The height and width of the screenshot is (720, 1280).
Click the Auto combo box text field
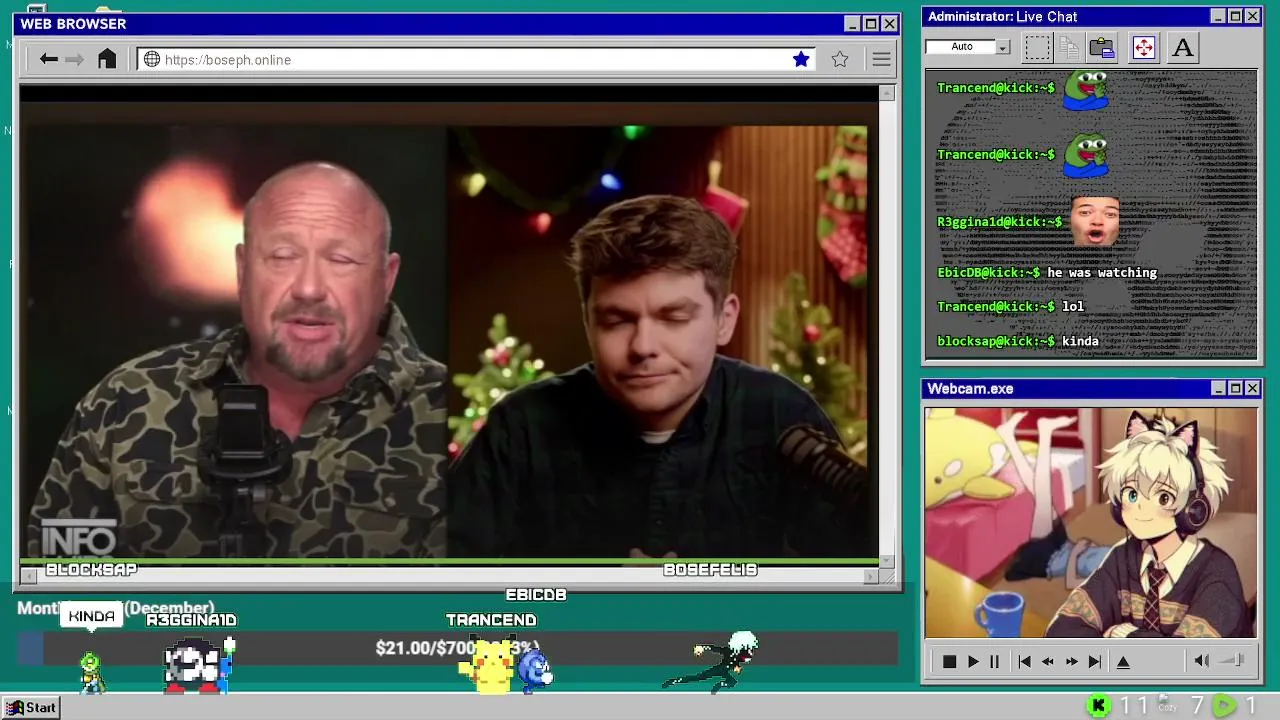961,47
